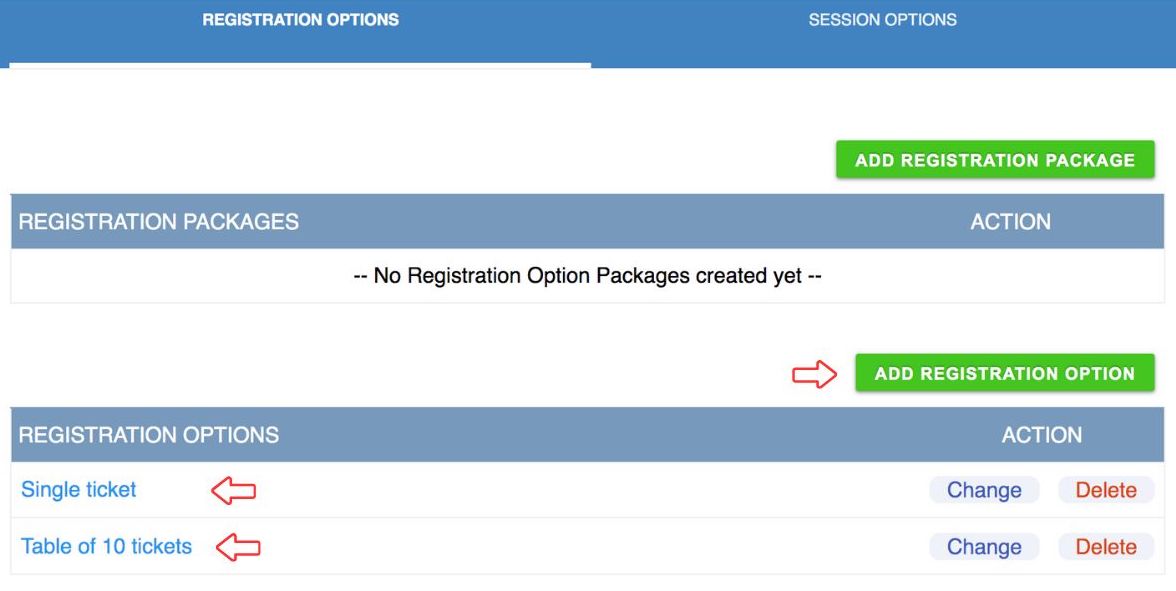Delete the Table of 10 tickets option
This screenshot has height=591, width=1176.
(1106, 547)
